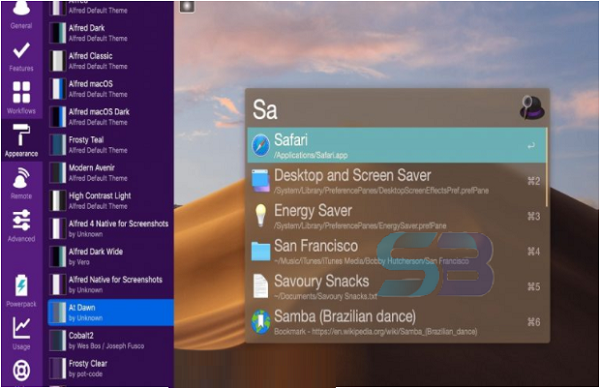Select the Cobalt2 theme by Wes Bos
This screenshot has height=388, width=600.
(110, 341)
